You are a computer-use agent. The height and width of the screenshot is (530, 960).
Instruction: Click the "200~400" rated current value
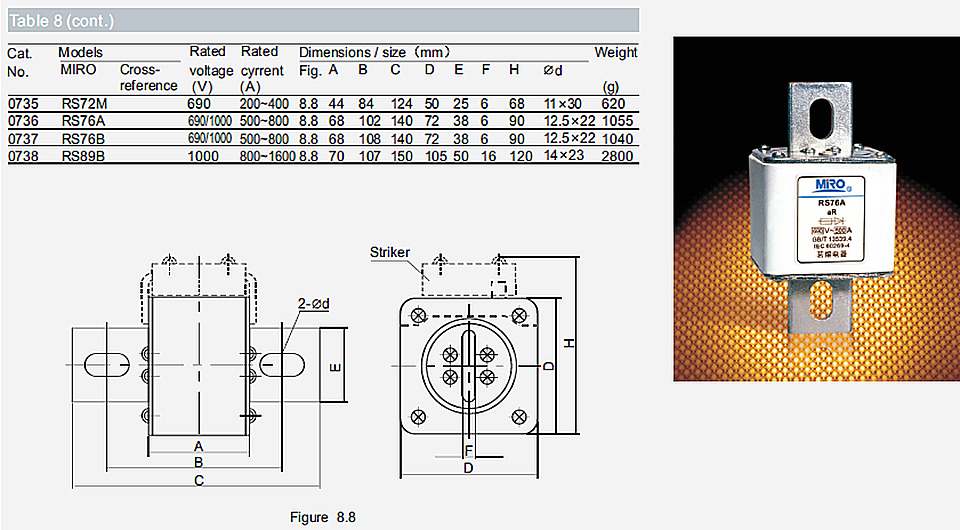[264, 103]
